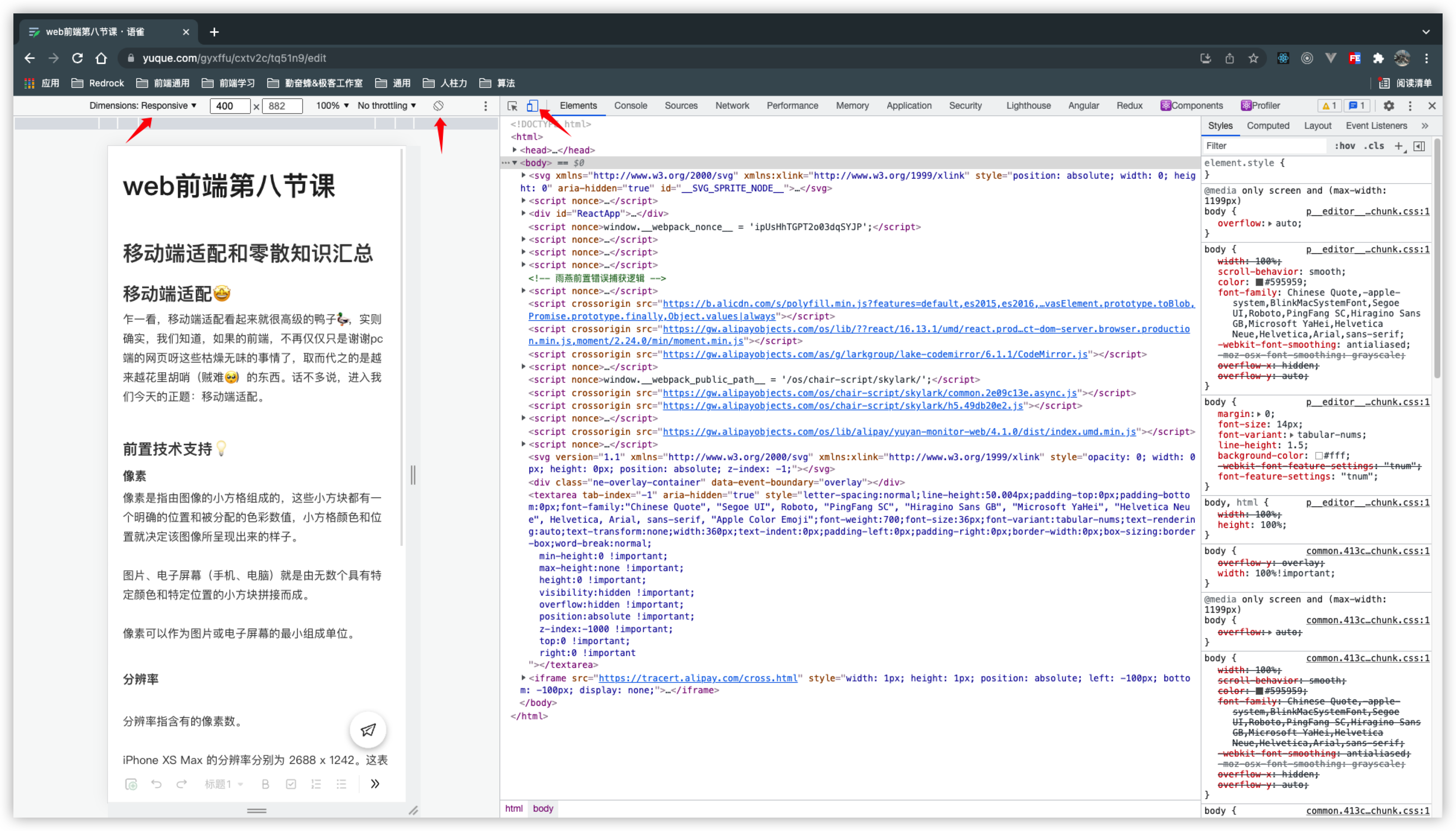The image size is (1456, 831).
Task: Switch to the Console tab
Action: (x=630, y=106)
